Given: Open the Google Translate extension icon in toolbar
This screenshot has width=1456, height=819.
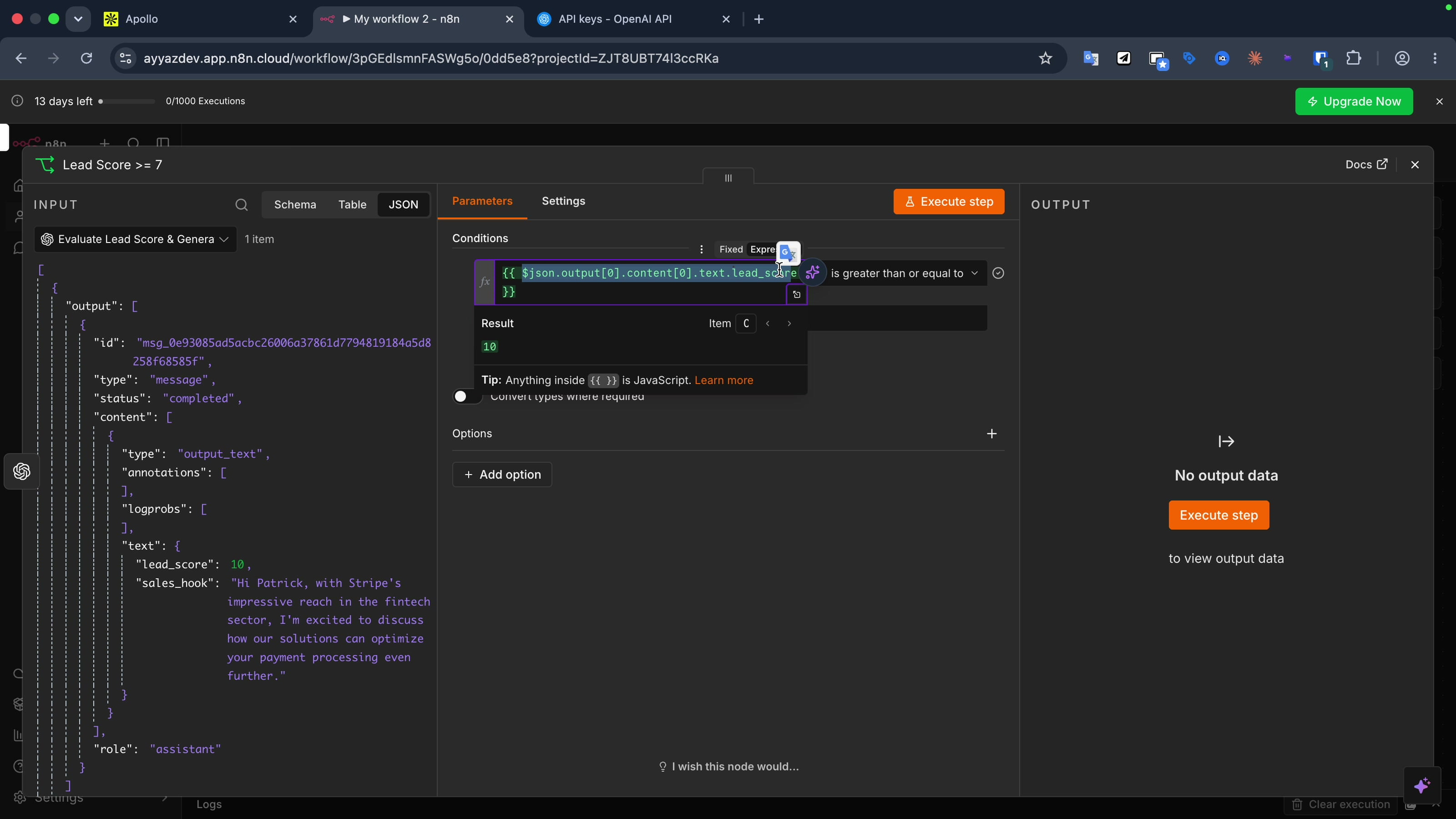Looking at the screenshot, I should pos(1090,58).
